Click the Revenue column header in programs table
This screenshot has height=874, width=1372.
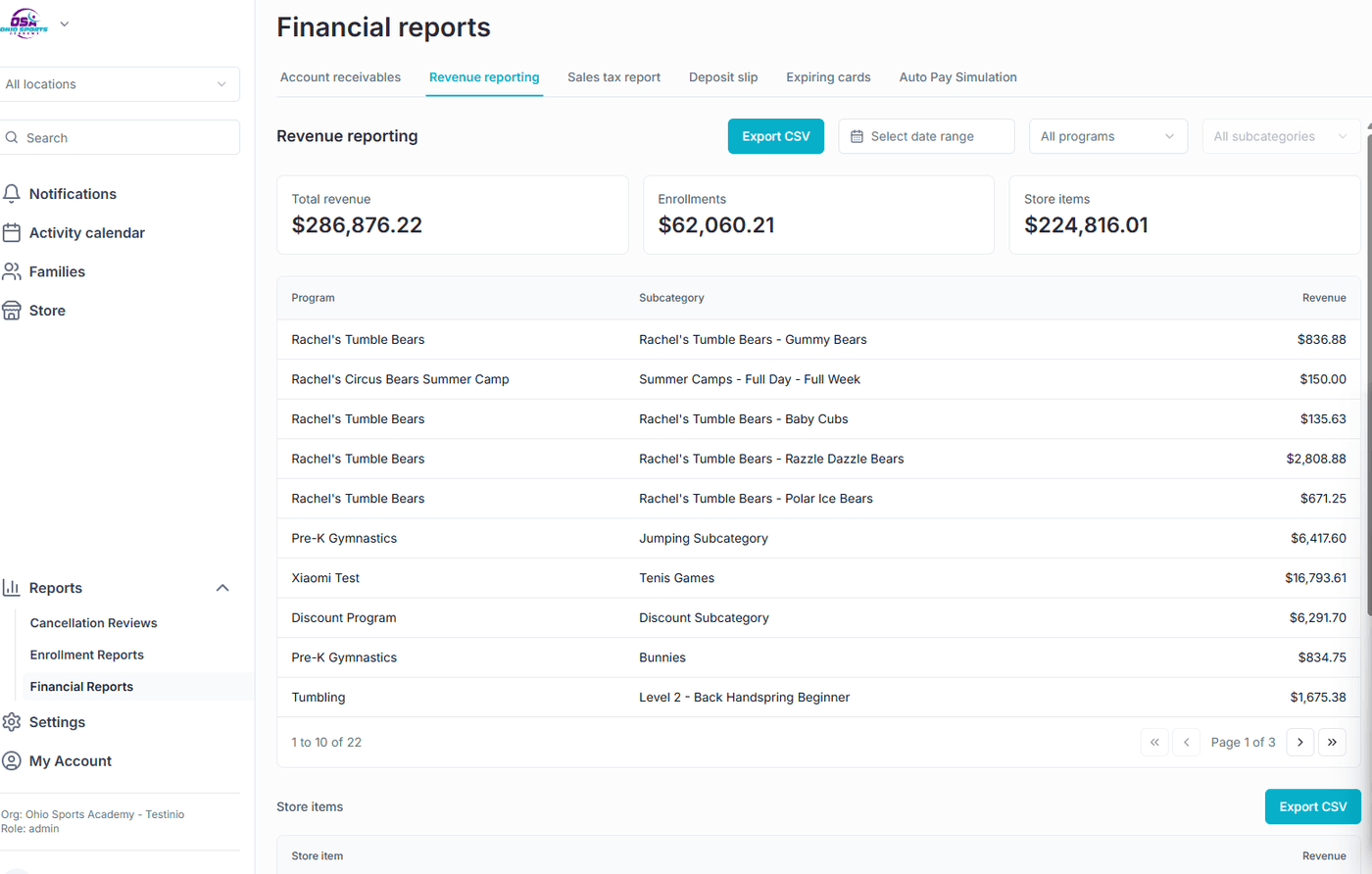pyautogui.click(x=1324, y=298)
